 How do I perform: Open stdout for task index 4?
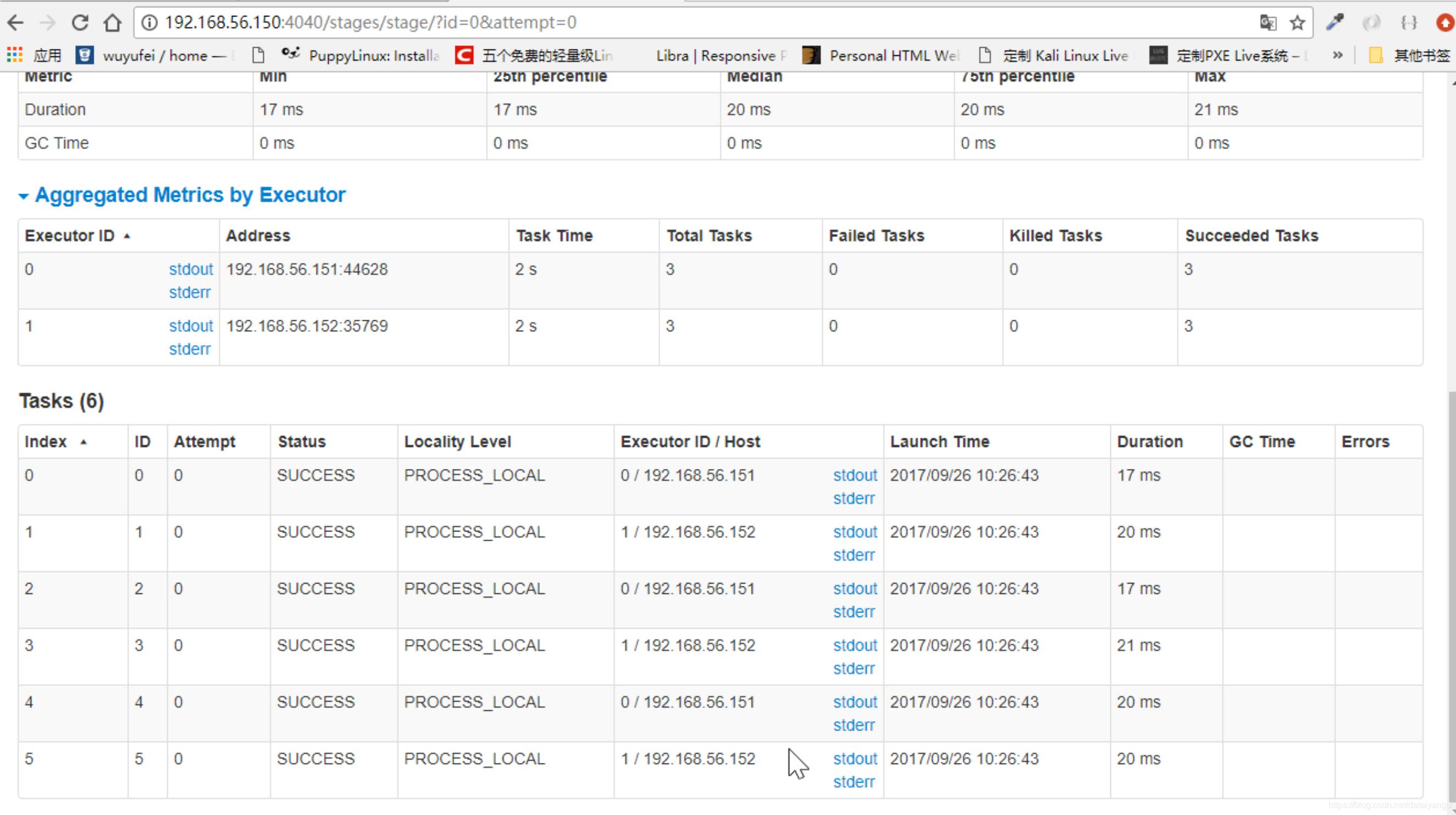[x=855, y=702]
